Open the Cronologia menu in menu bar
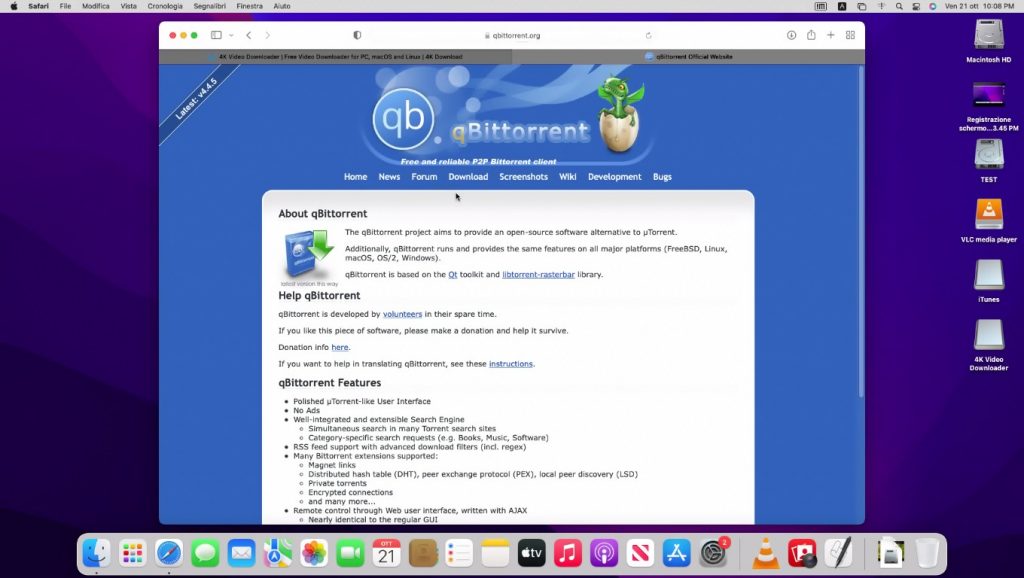Viewport: 1024px width, 578px height. point(165,6)
